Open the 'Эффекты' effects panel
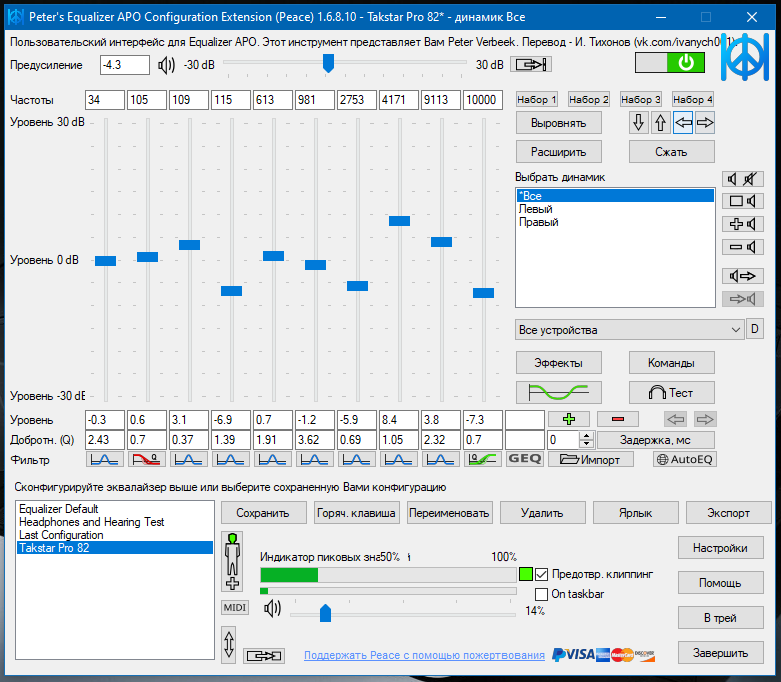The image size is (781, 682). pos(558,363)
